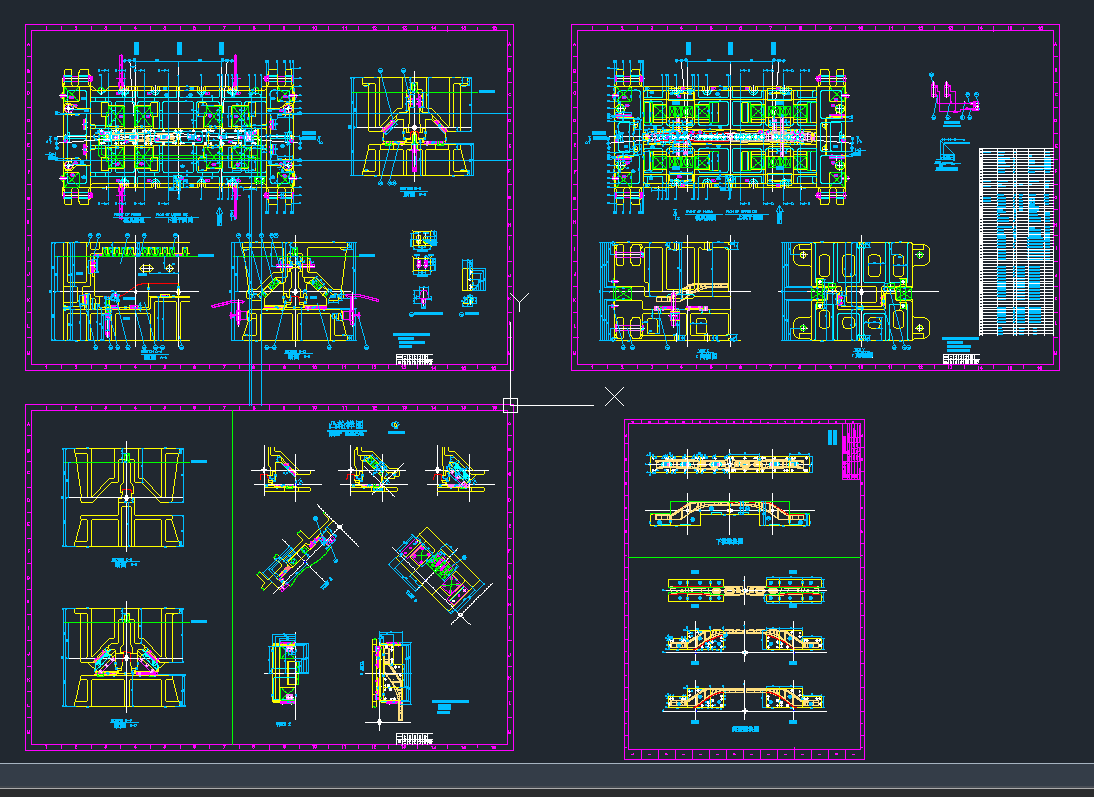
Task: Click the magenta title block in bottom-right sheet
Action: point(852,450)
